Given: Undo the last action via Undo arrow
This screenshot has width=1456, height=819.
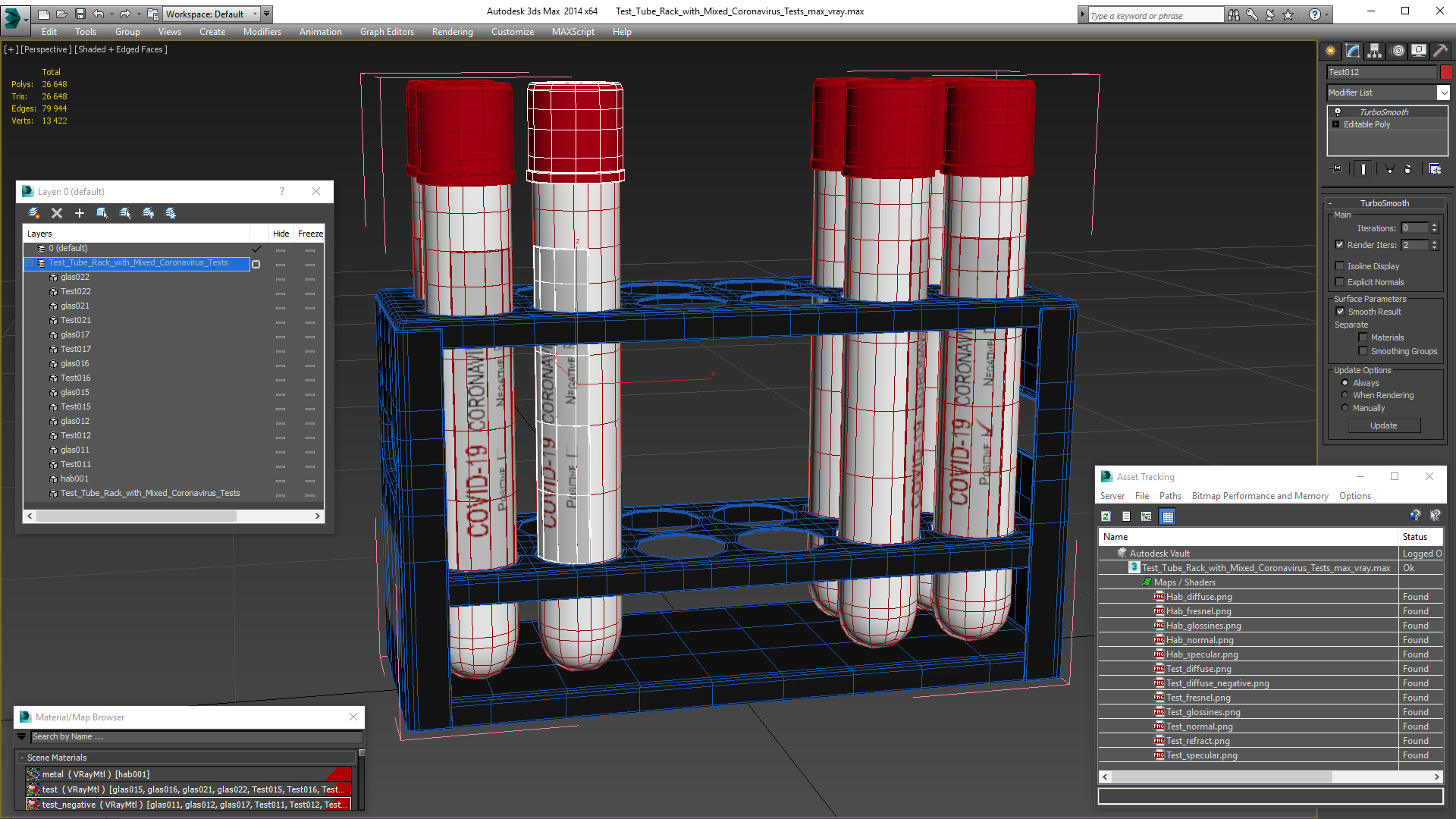Looking at the screenshot, I should coord(98,14).
